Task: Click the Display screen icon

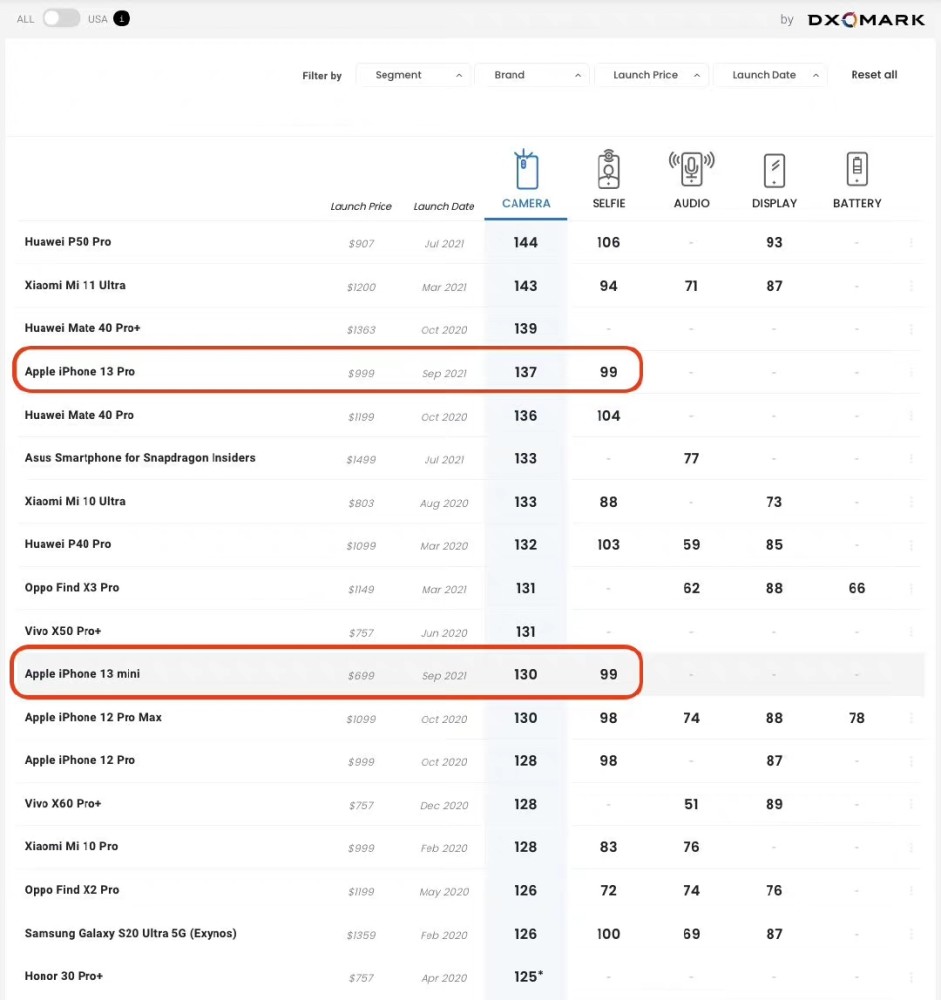Action: (774, 170)
